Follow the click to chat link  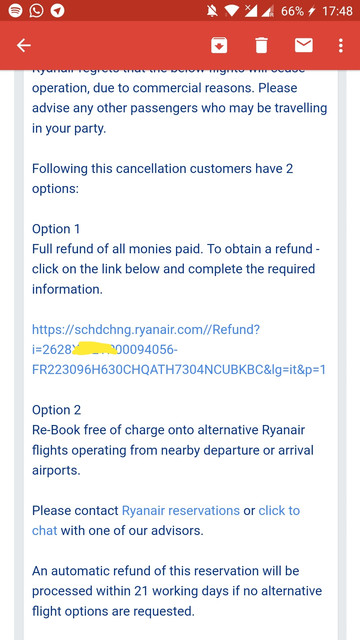pyautogui.click(x=279, y=510)
